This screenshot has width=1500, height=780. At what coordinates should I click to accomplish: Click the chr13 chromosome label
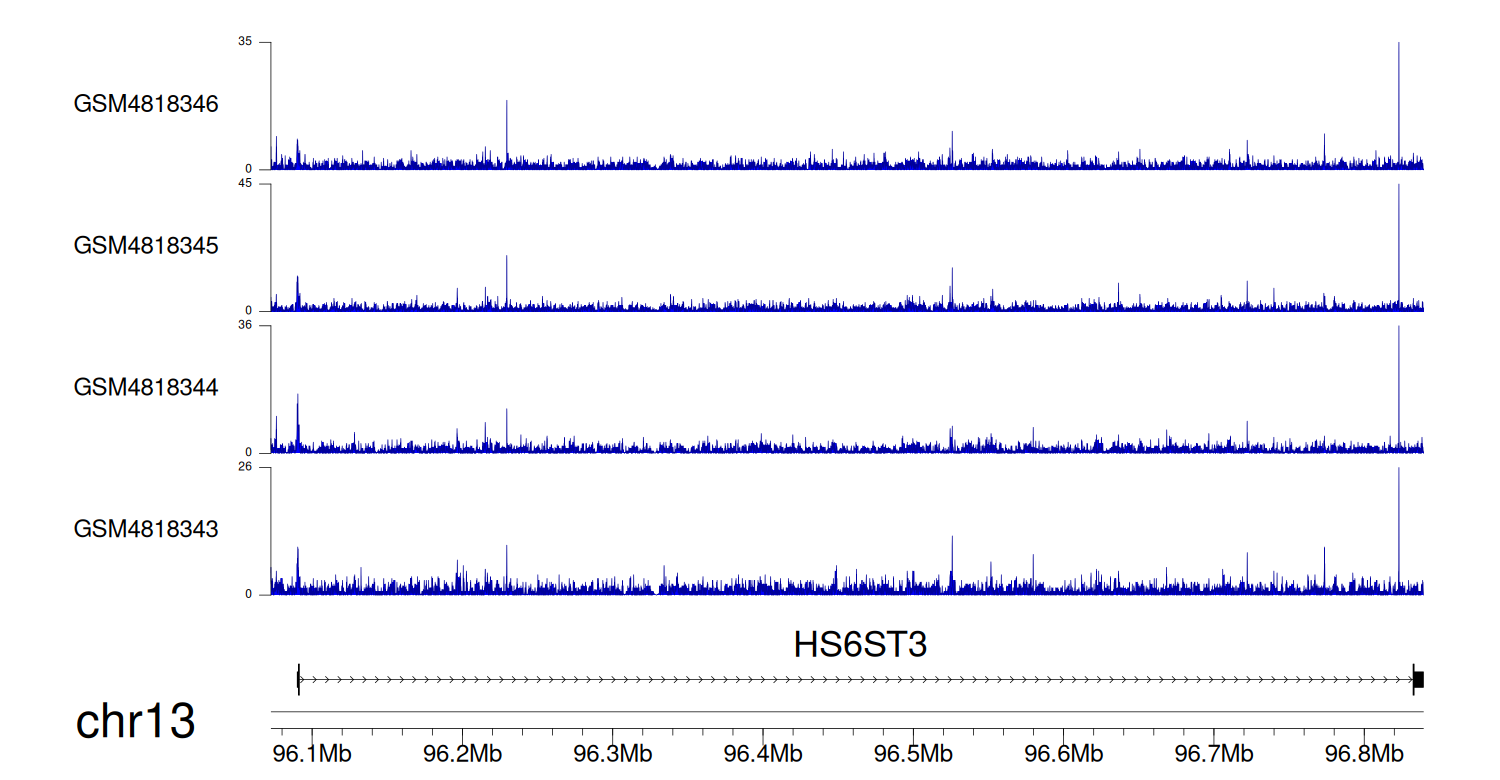click(135, 722)
